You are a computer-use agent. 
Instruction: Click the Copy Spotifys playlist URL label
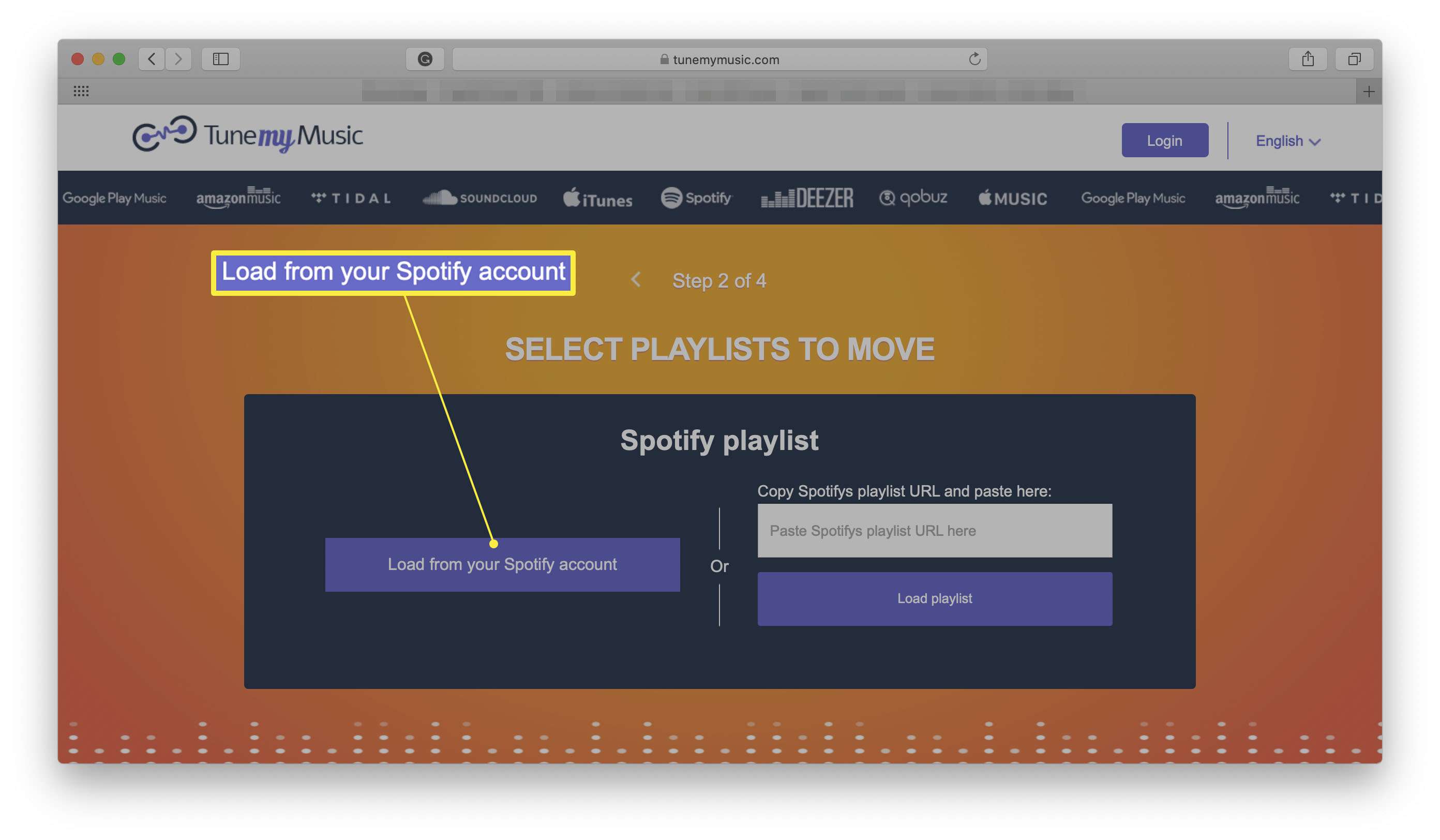click(904, 491)
